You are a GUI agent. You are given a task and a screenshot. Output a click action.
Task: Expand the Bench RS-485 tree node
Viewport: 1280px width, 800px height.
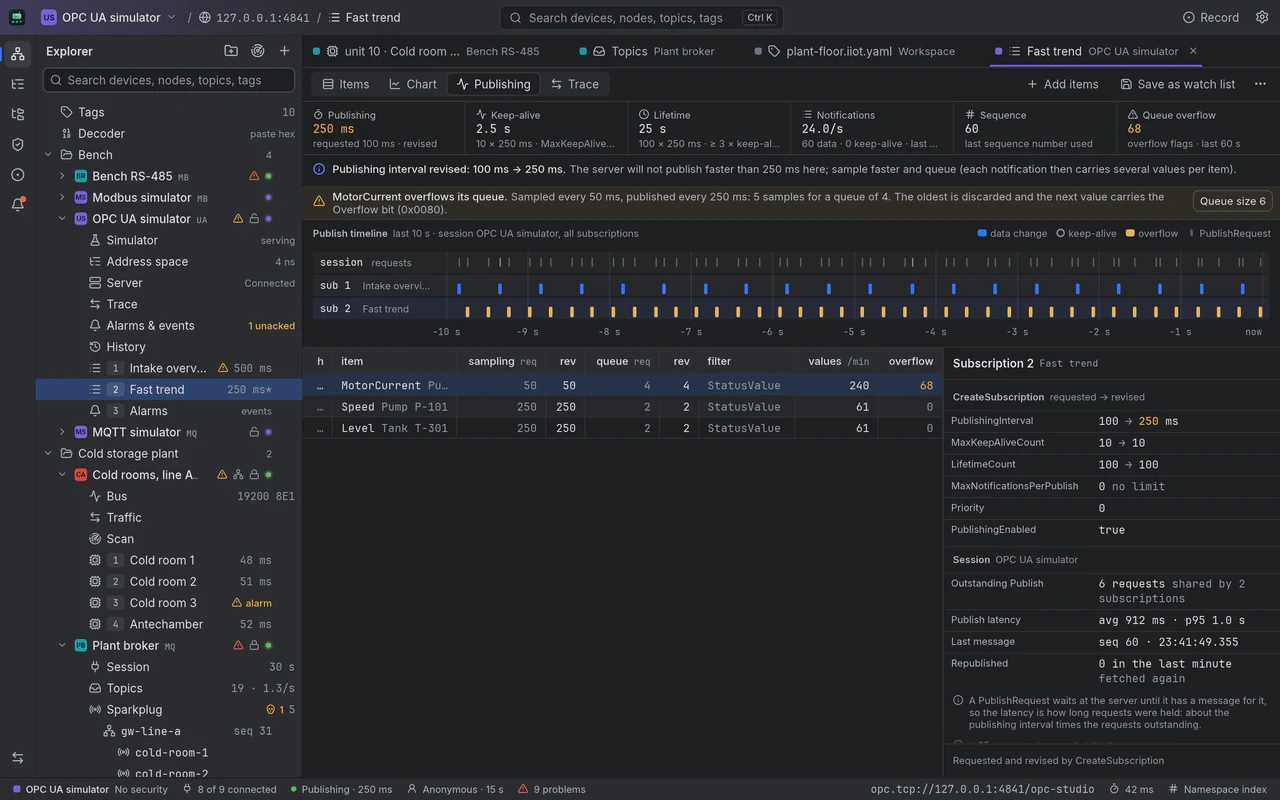click(x=62, y=176)
